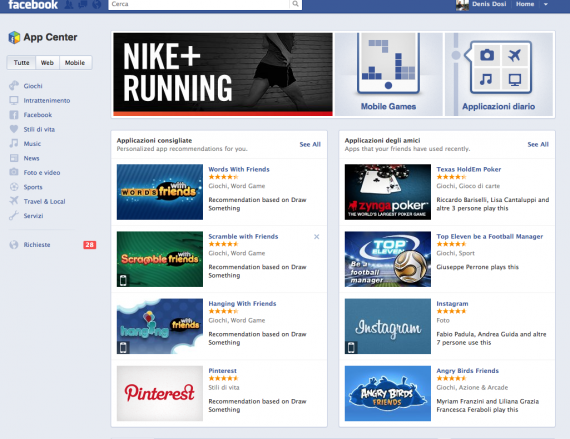The width and height of the screenshot is (570, 439).
Task: Click the Top Eleven thumbnail image
Action: pyautogui.click(x=388, y=259)
